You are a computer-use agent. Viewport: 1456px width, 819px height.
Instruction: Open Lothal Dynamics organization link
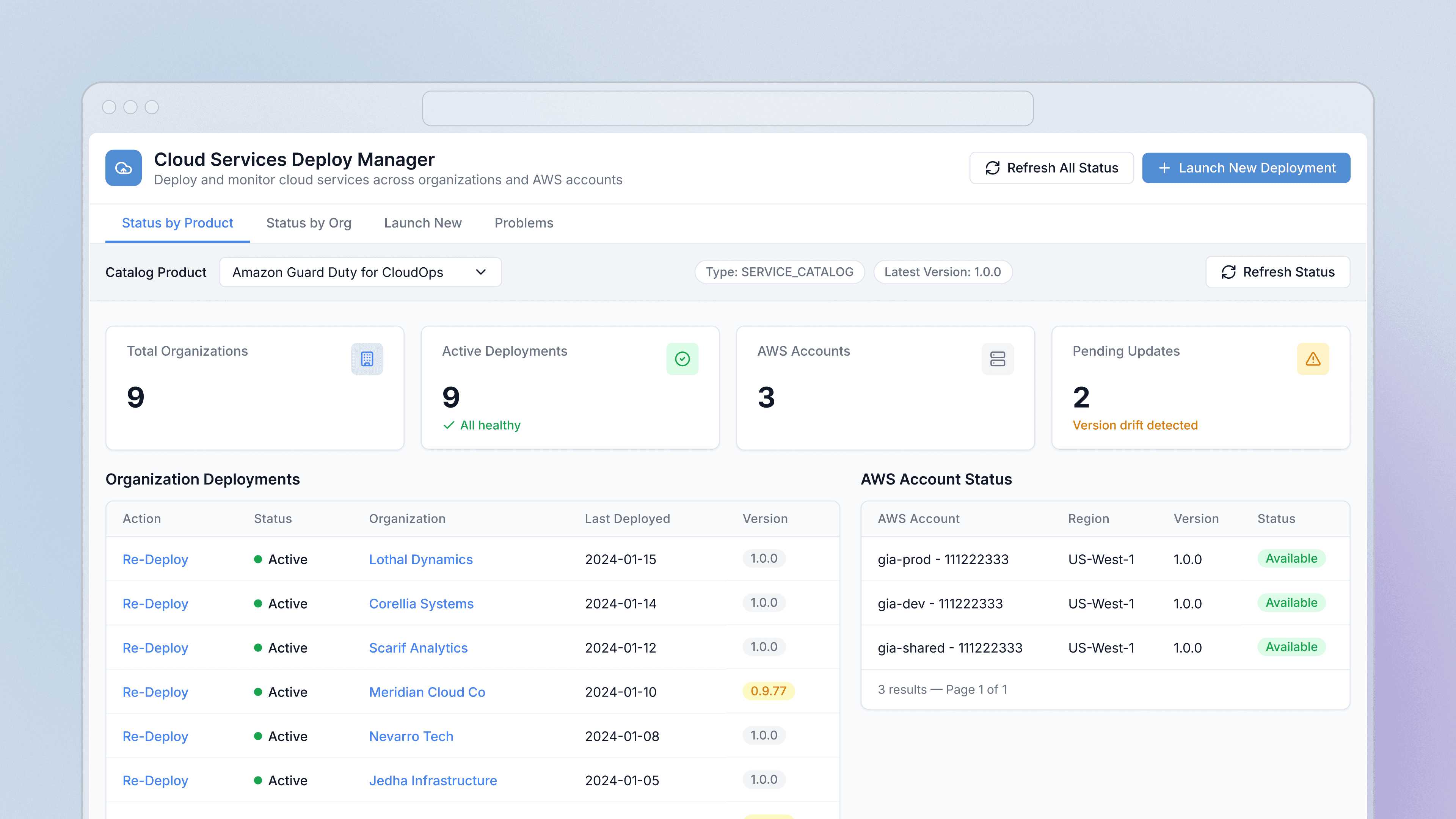(x=420, y=559)
